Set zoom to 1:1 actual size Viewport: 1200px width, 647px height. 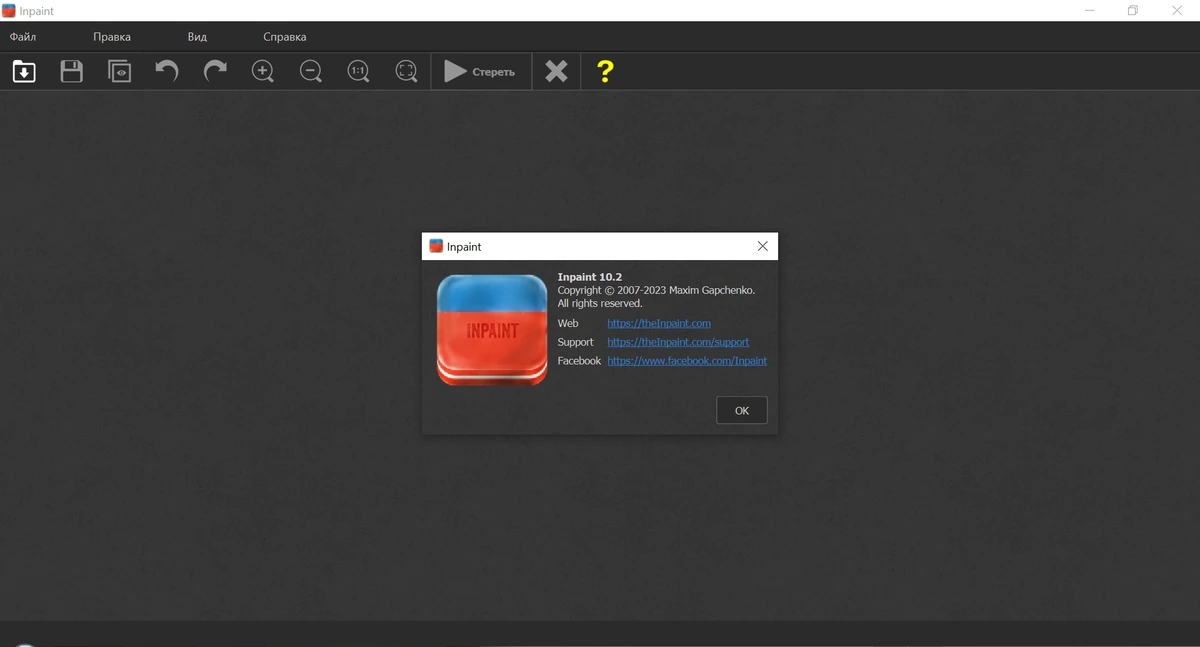pyautogui.click(x=358, y=71)
